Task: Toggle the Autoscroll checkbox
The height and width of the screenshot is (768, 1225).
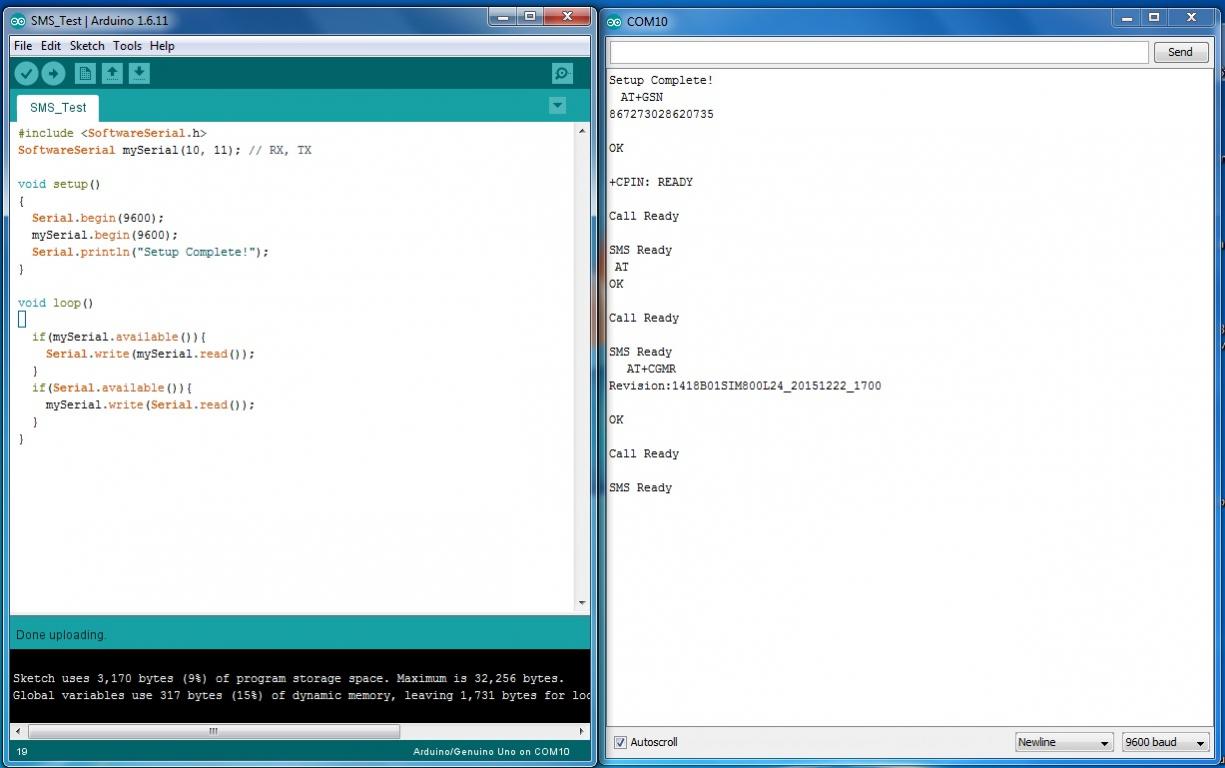Action: pyautogui.click(x=620, y=742)
